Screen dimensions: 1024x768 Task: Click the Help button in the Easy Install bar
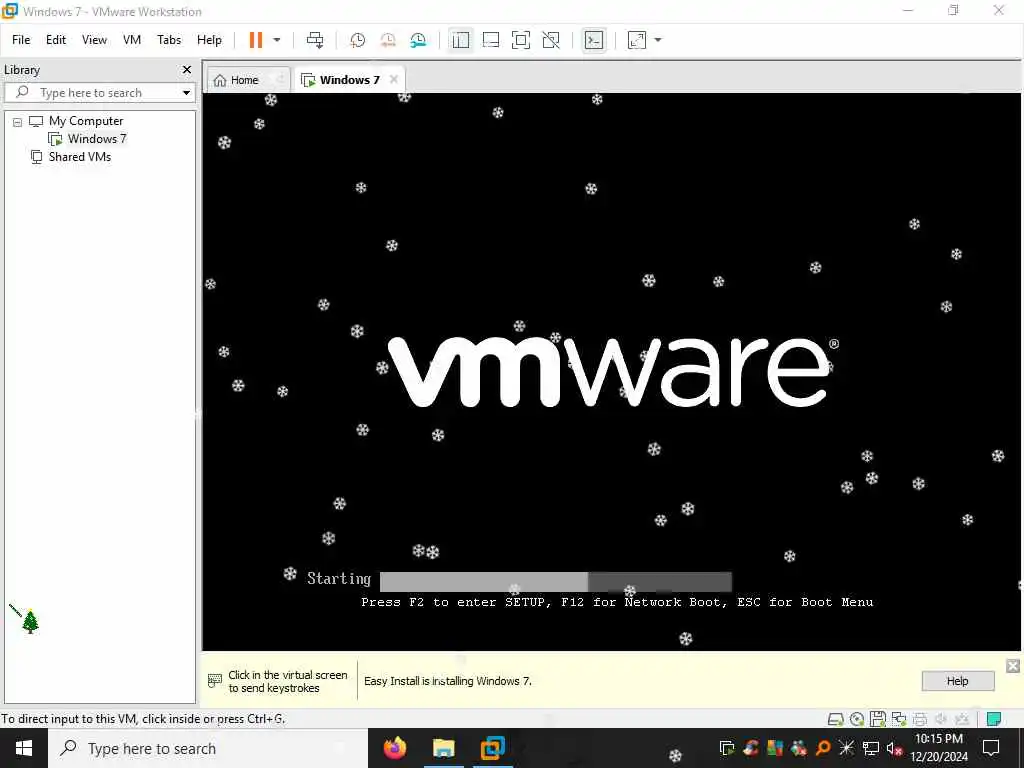point(957,680)
